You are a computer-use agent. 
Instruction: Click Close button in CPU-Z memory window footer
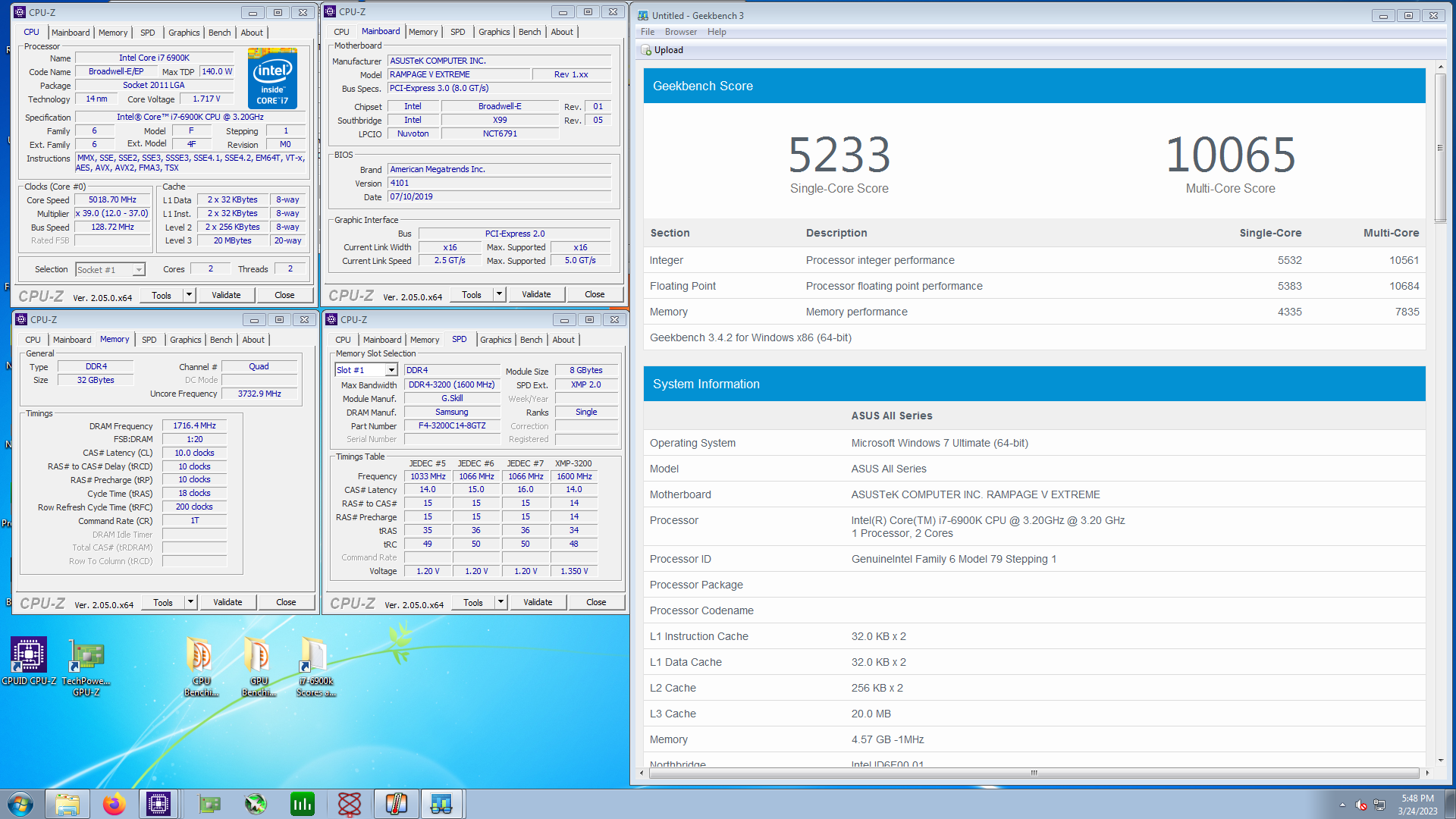pyautogui.click(x=286, y=602)
